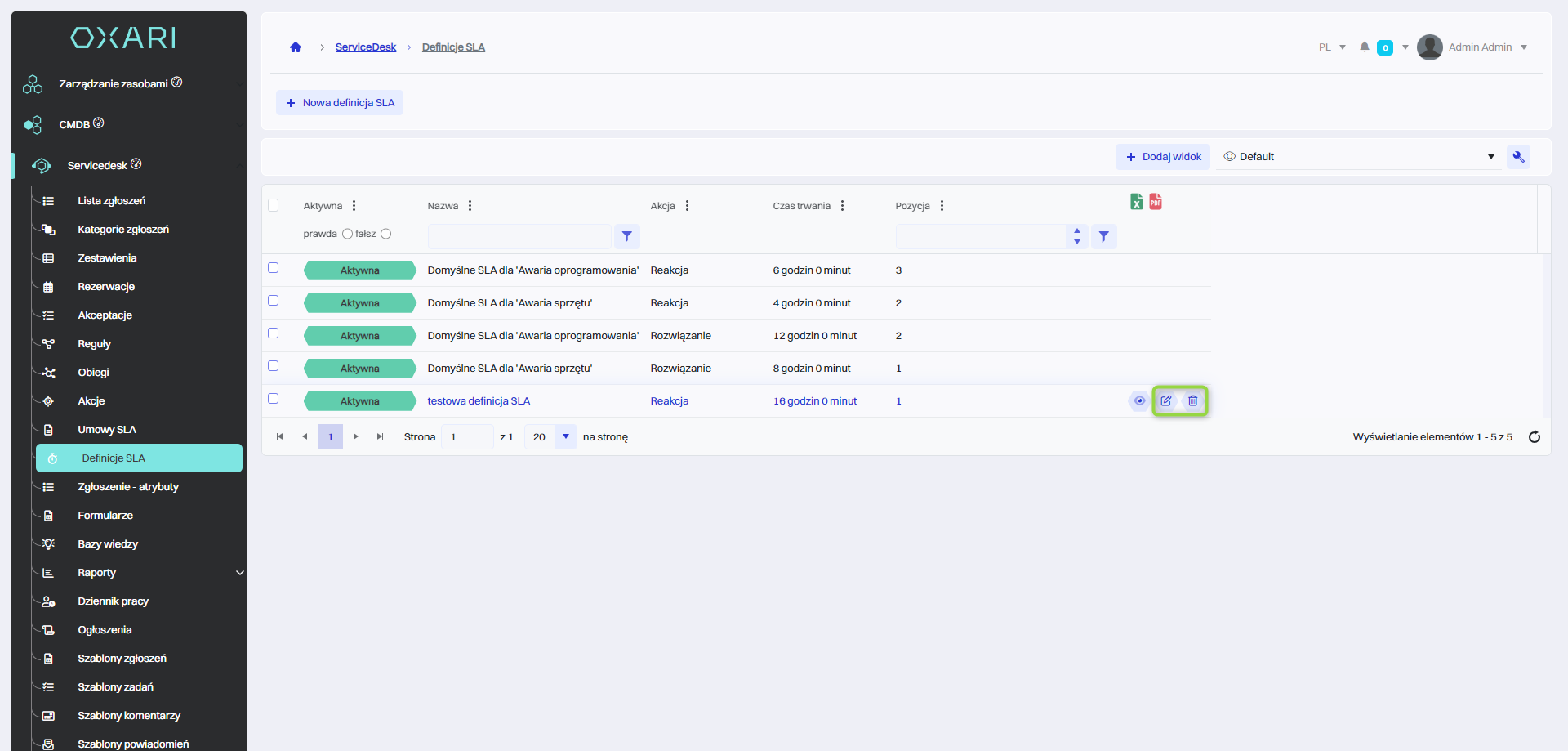
Task: Preview testowa definicja SLA with eye icon
Action: (1139, 401)
